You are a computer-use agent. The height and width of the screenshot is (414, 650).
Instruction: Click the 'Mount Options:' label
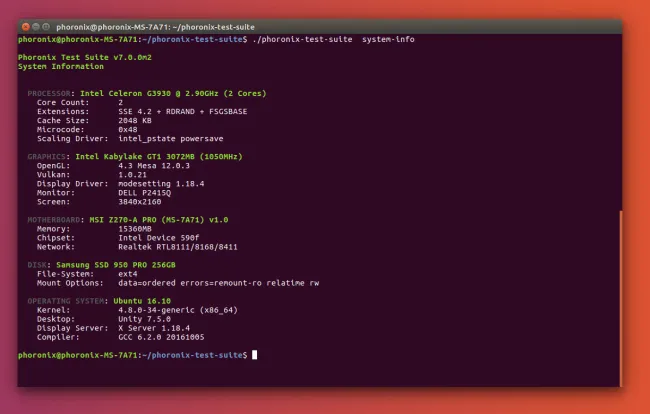70,283
